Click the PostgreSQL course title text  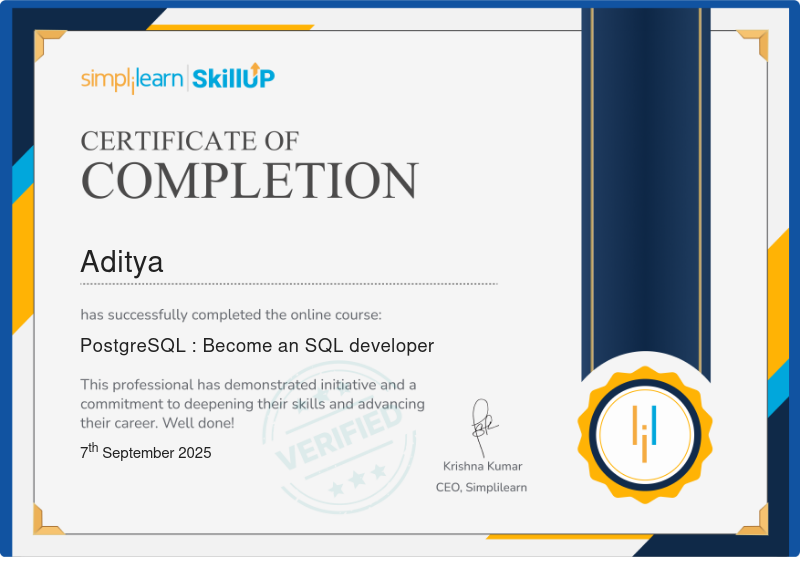(257, 346)
